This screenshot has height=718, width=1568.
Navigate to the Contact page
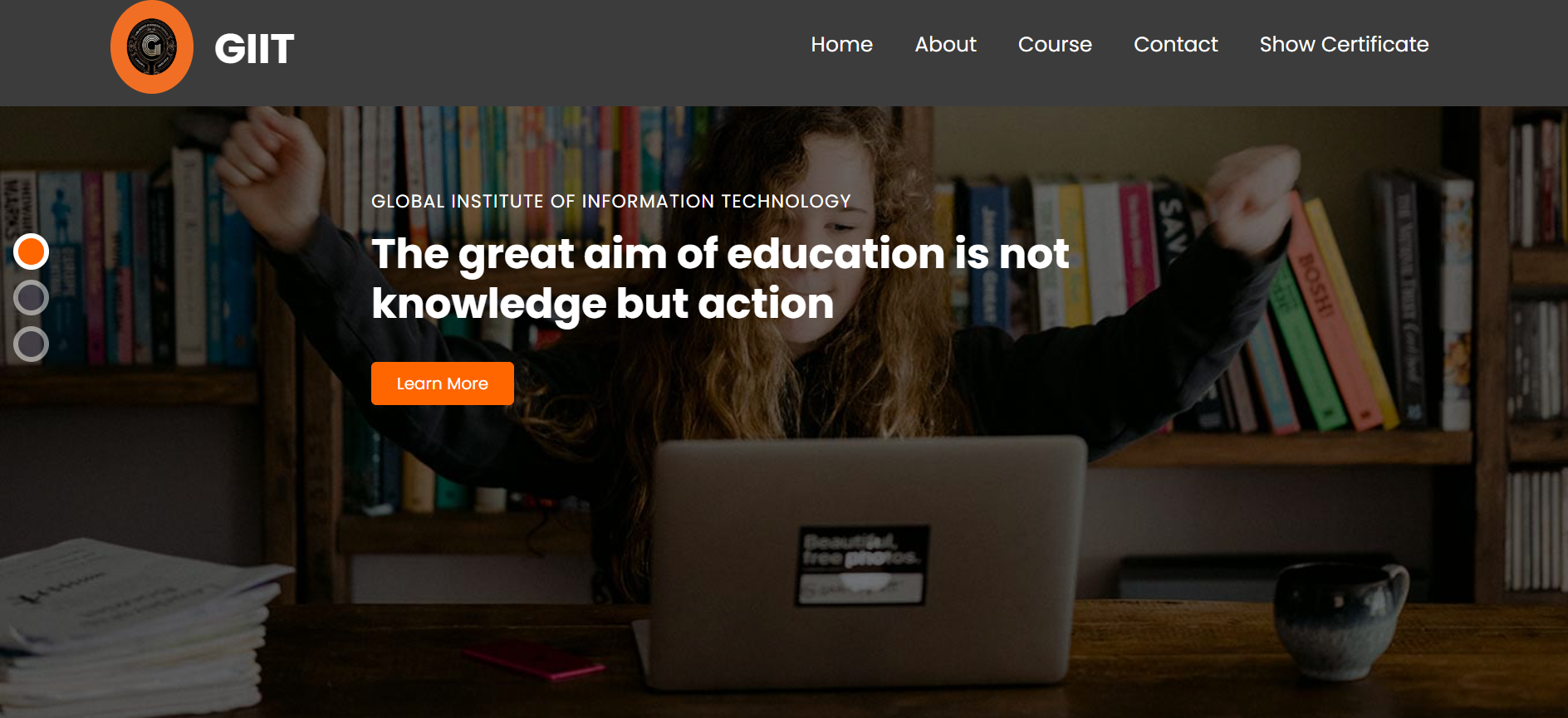tap(1175, 45)
